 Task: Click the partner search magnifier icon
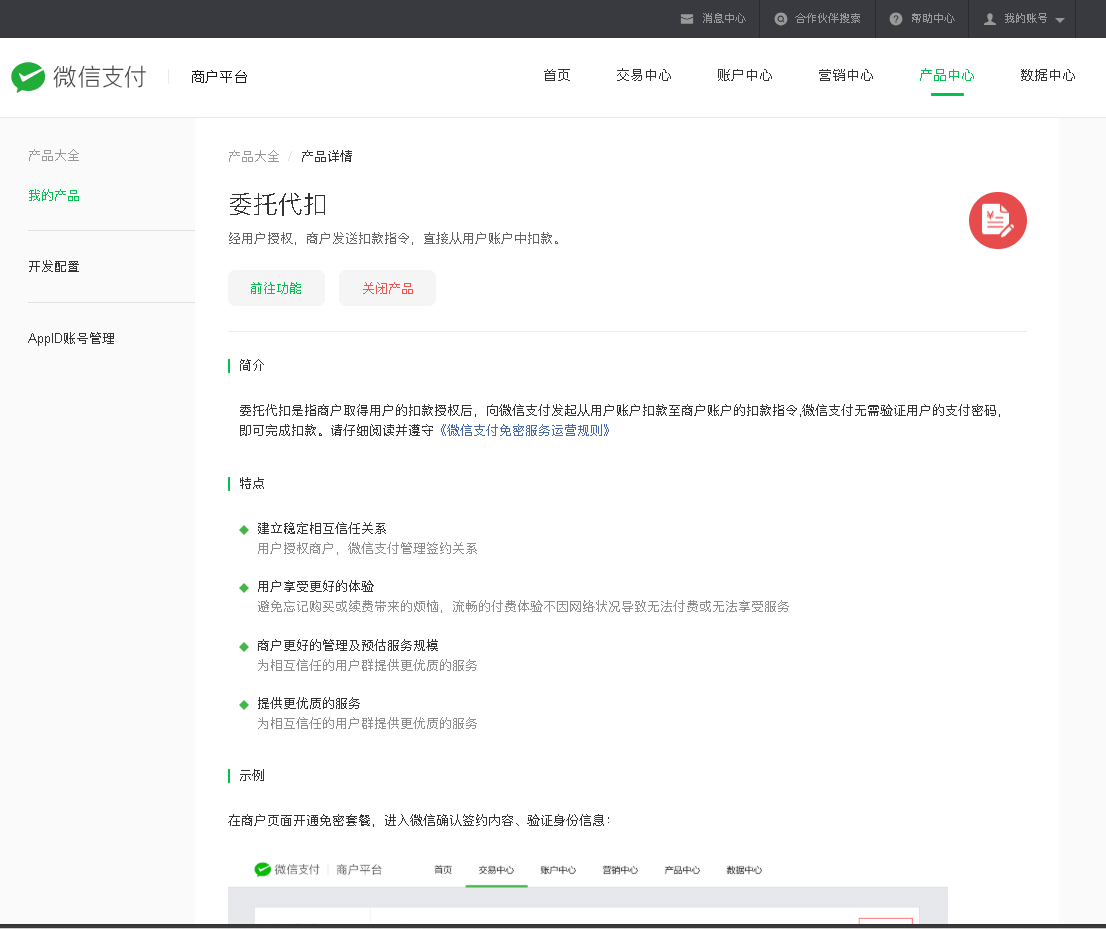[781, 19]
